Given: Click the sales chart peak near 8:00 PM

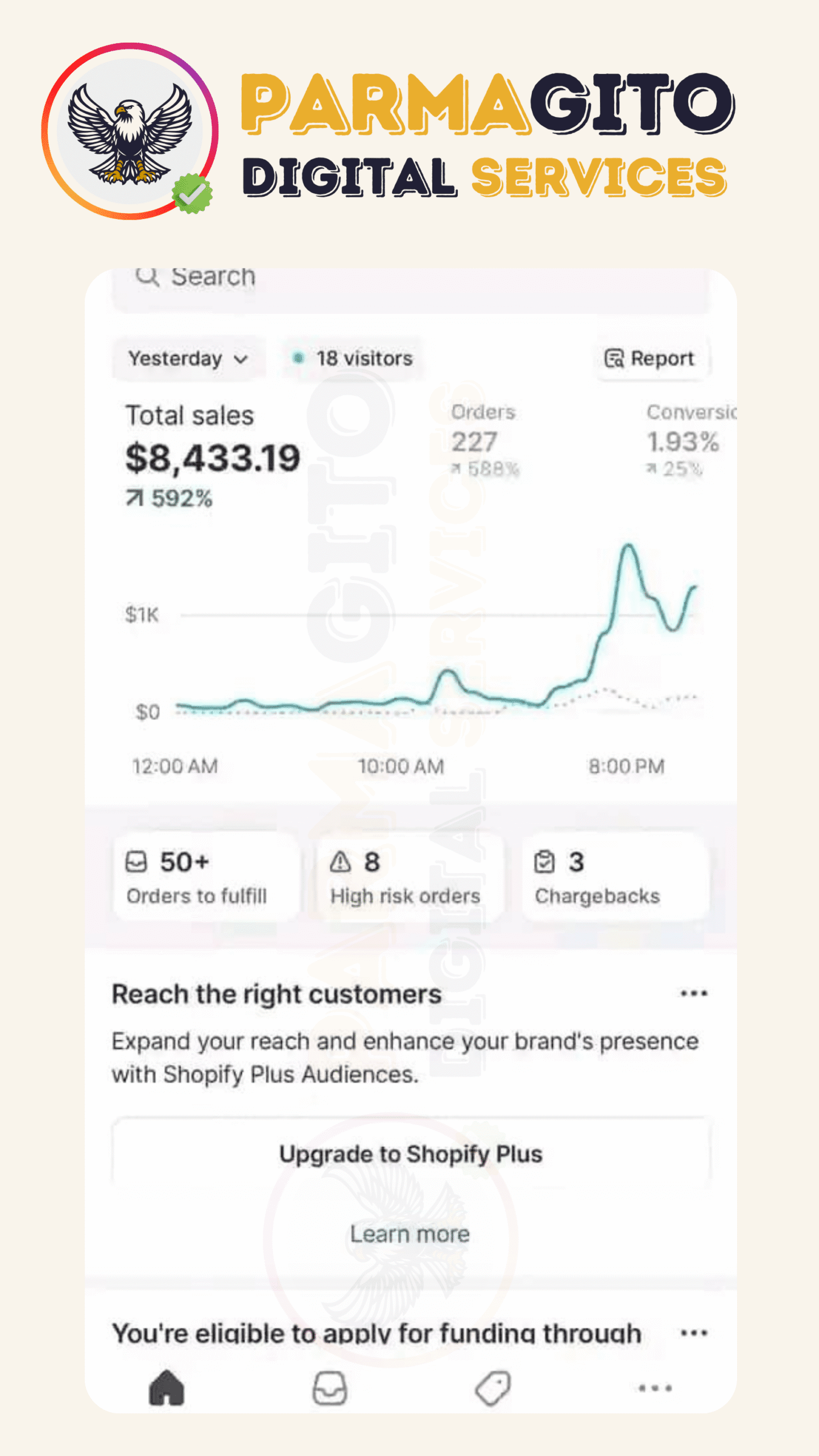Looking at the screenshot, I should coord(628,547).
